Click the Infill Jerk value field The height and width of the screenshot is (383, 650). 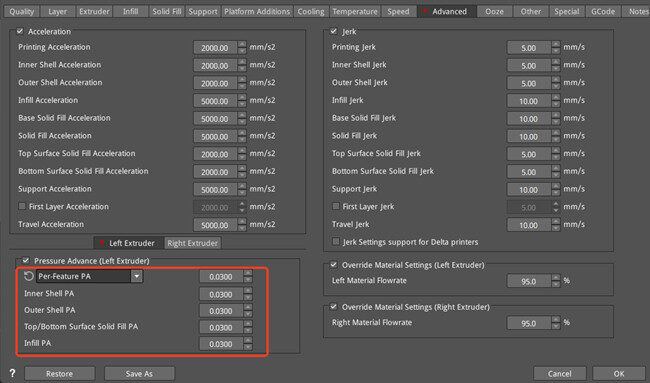pyautogui.click(x=529, y=101)
